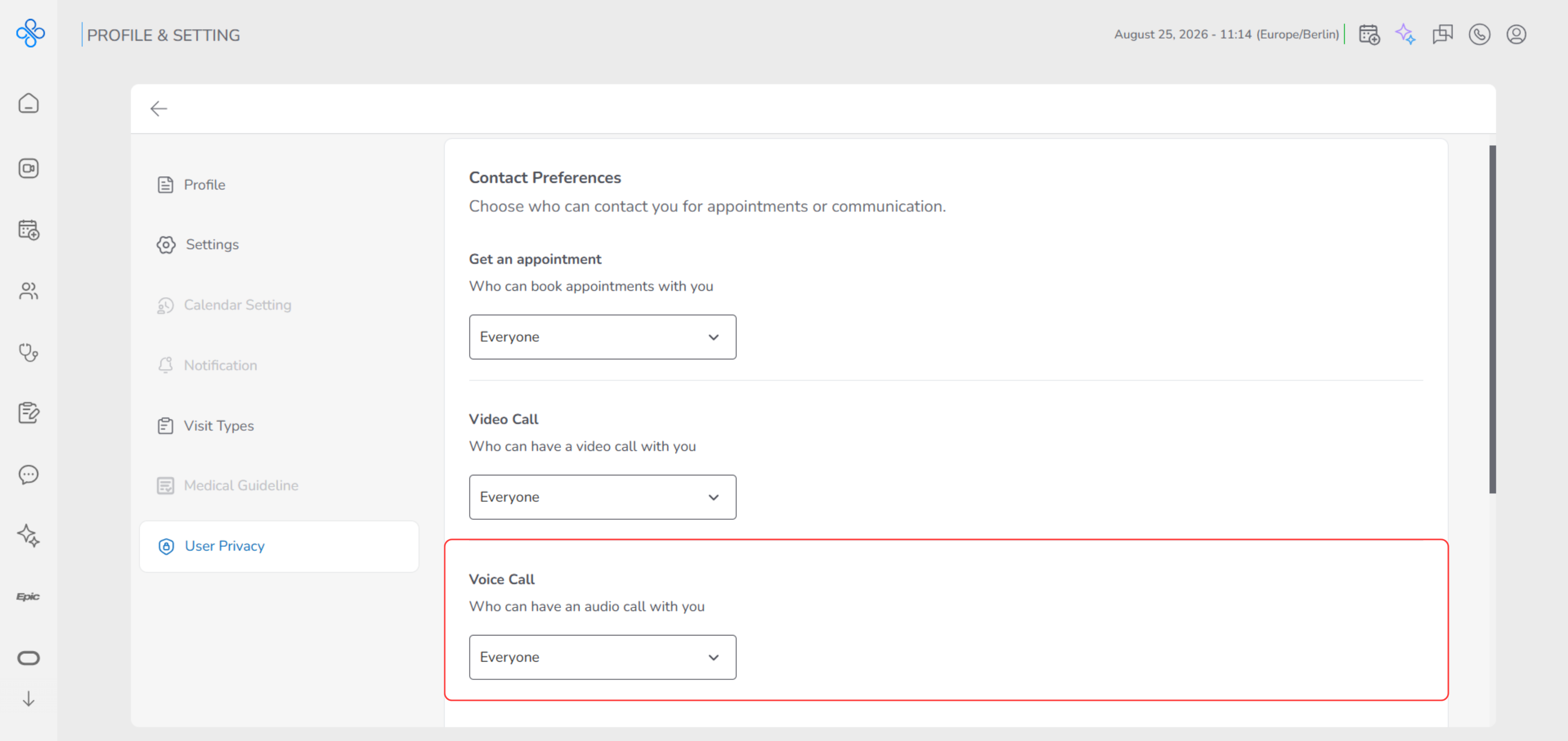Click the down arrow at the sidebar bottom

(28, 698)
